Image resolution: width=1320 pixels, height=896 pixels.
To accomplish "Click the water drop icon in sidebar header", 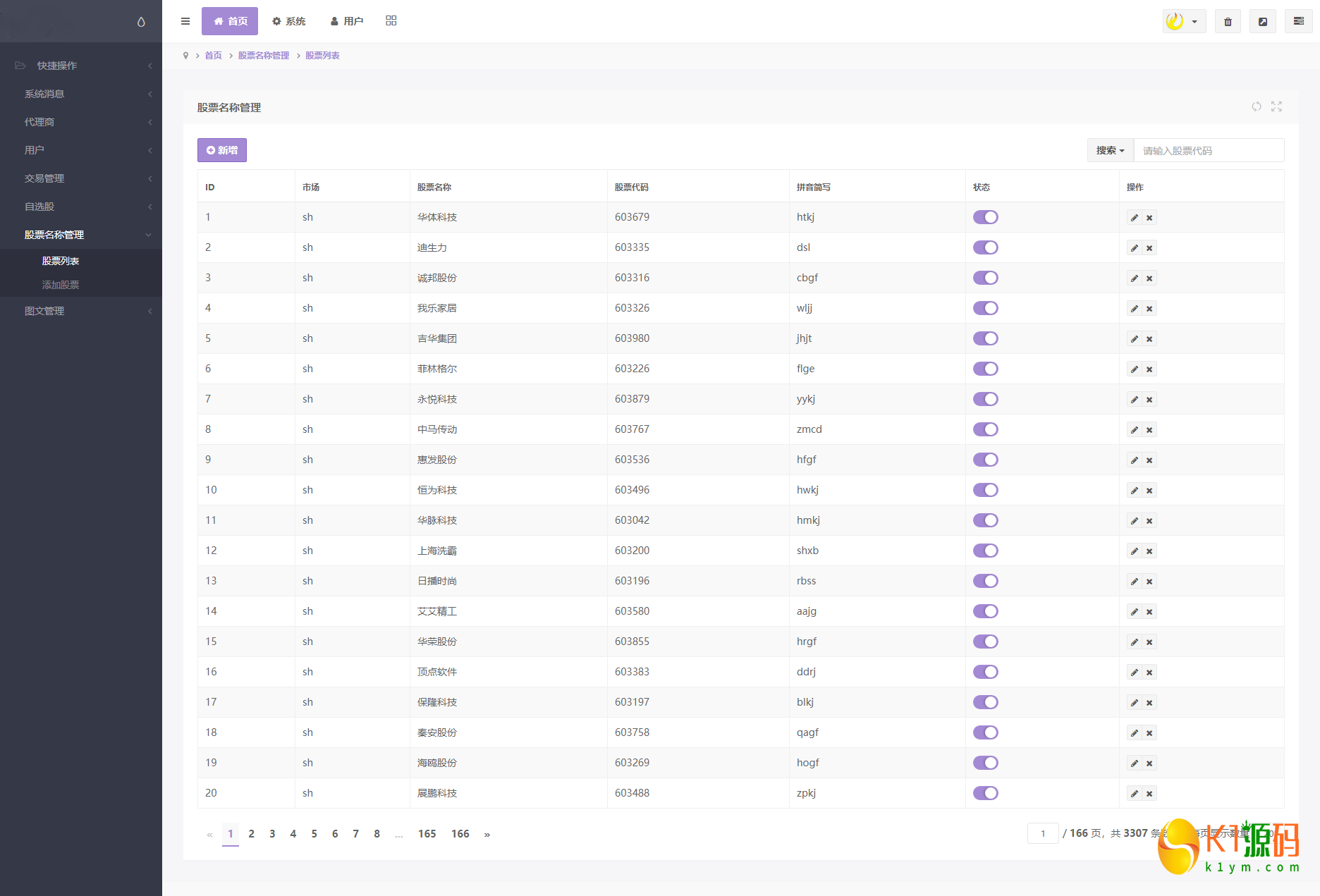I will pos(141,22).
